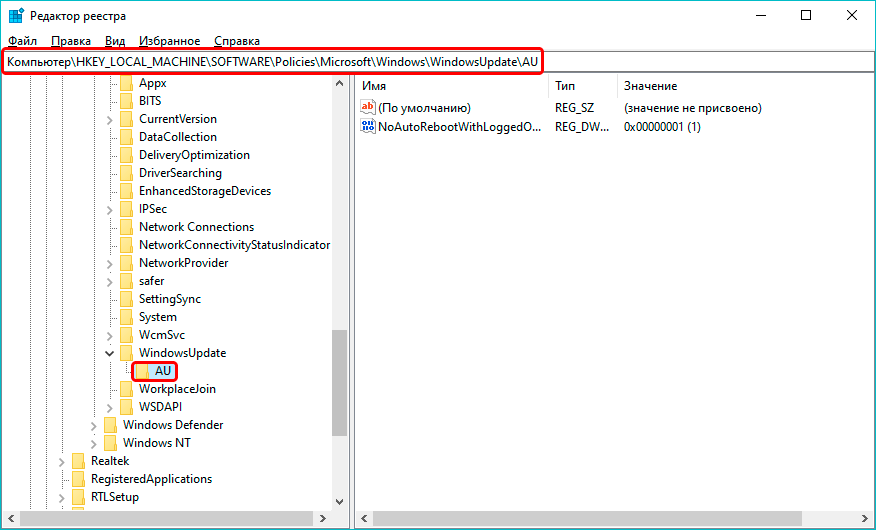Open the Справка menu
Screen dimensions: 876x530
tap(237, 41)
